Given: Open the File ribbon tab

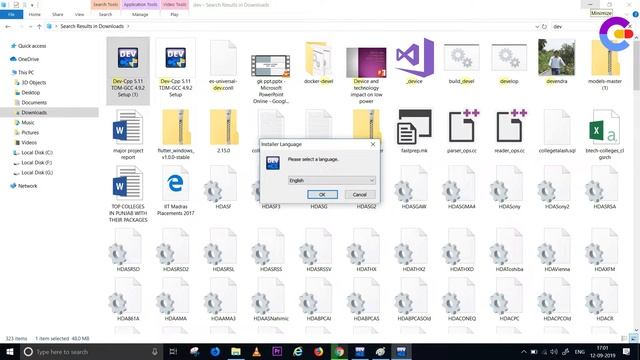Looking at the screenshot, I should coord(11,14).
